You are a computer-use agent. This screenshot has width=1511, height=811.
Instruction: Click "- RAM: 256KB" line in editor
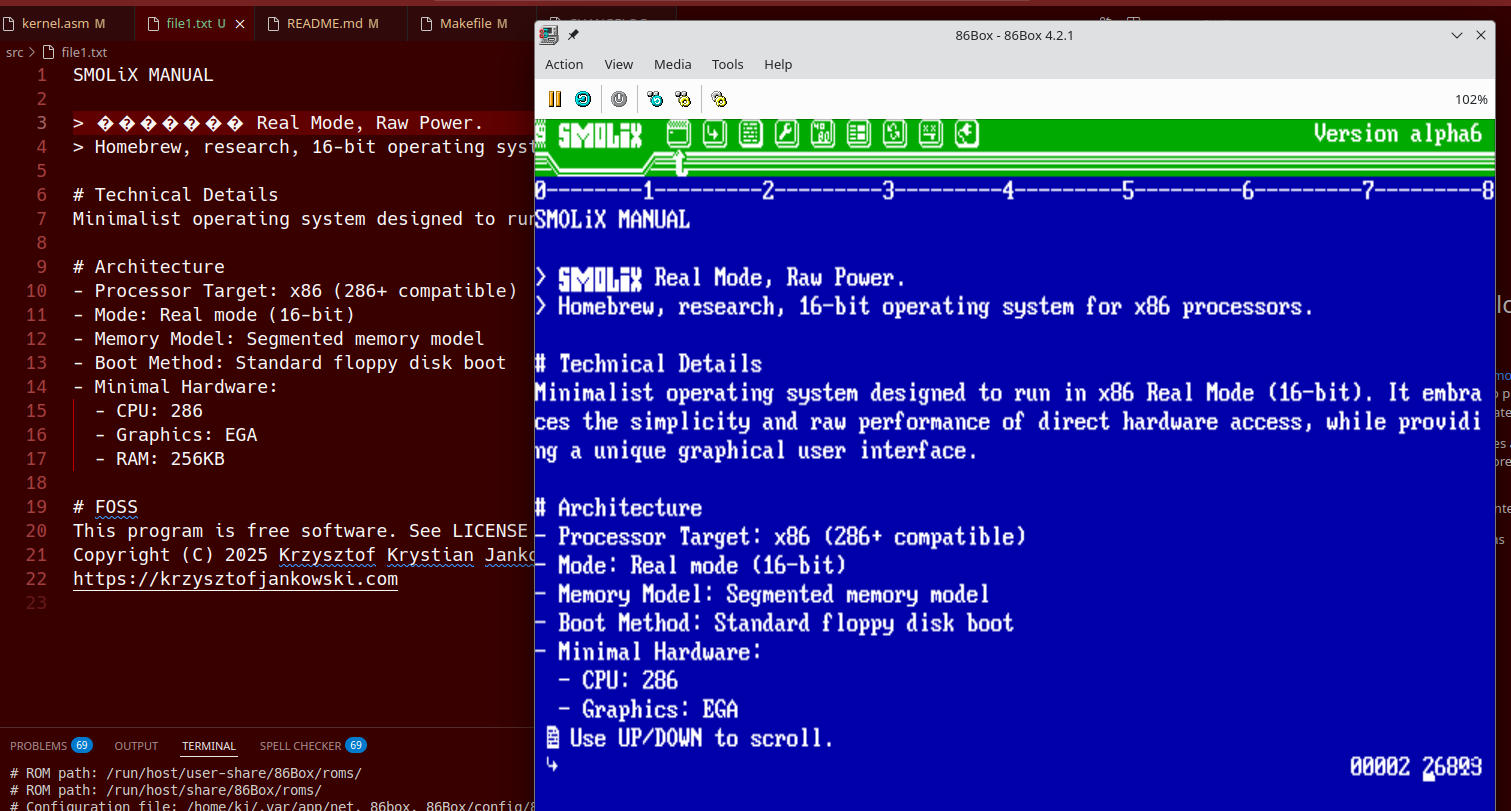click(x=160, y=459)
